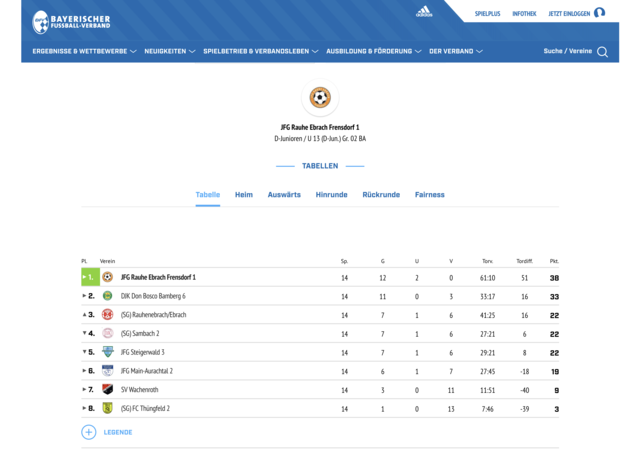Click the Tore column header
636x468 pixels.
coord(488,261)
